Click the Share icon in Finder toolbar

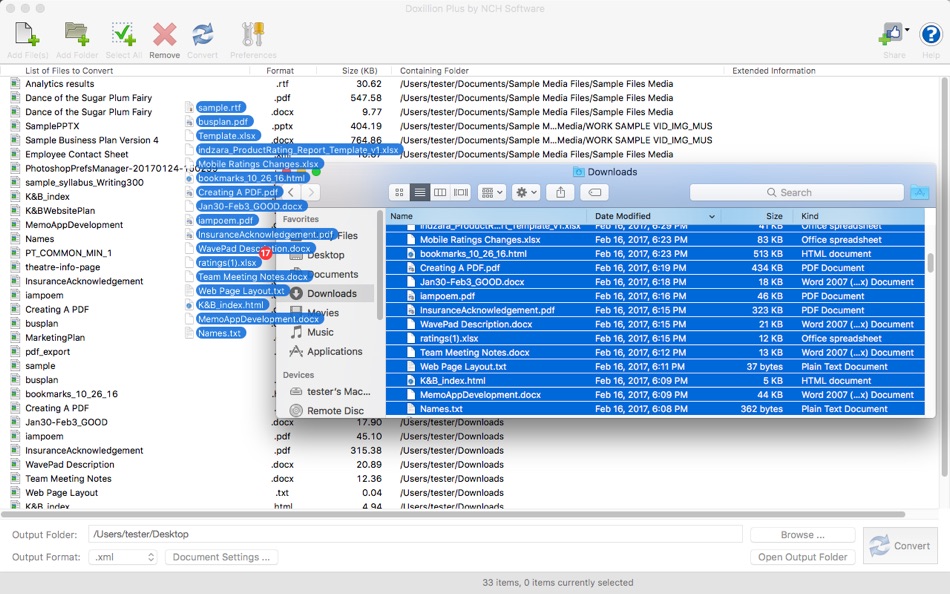coord(561,192)
